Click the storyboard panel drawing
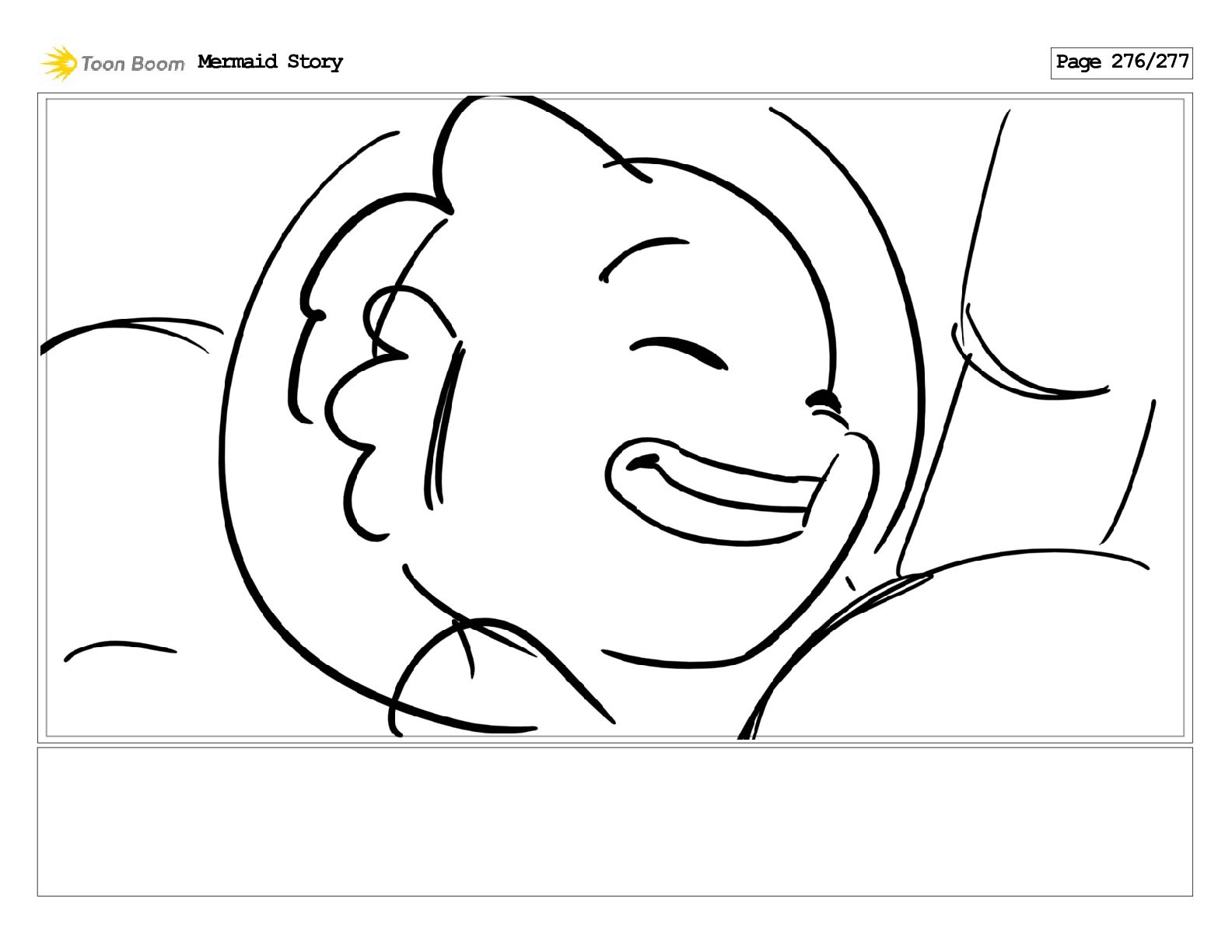This screenshot has width=1232, height=952. point(614,418)
